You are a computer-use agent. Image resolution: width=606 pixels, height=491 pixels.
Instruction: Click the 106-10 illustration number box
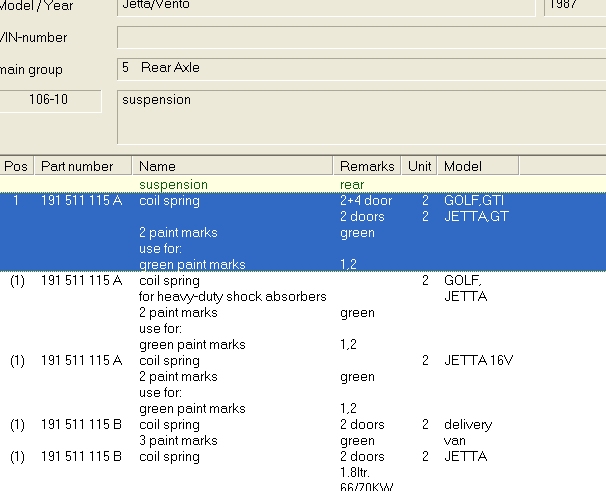tap(50, 100)
